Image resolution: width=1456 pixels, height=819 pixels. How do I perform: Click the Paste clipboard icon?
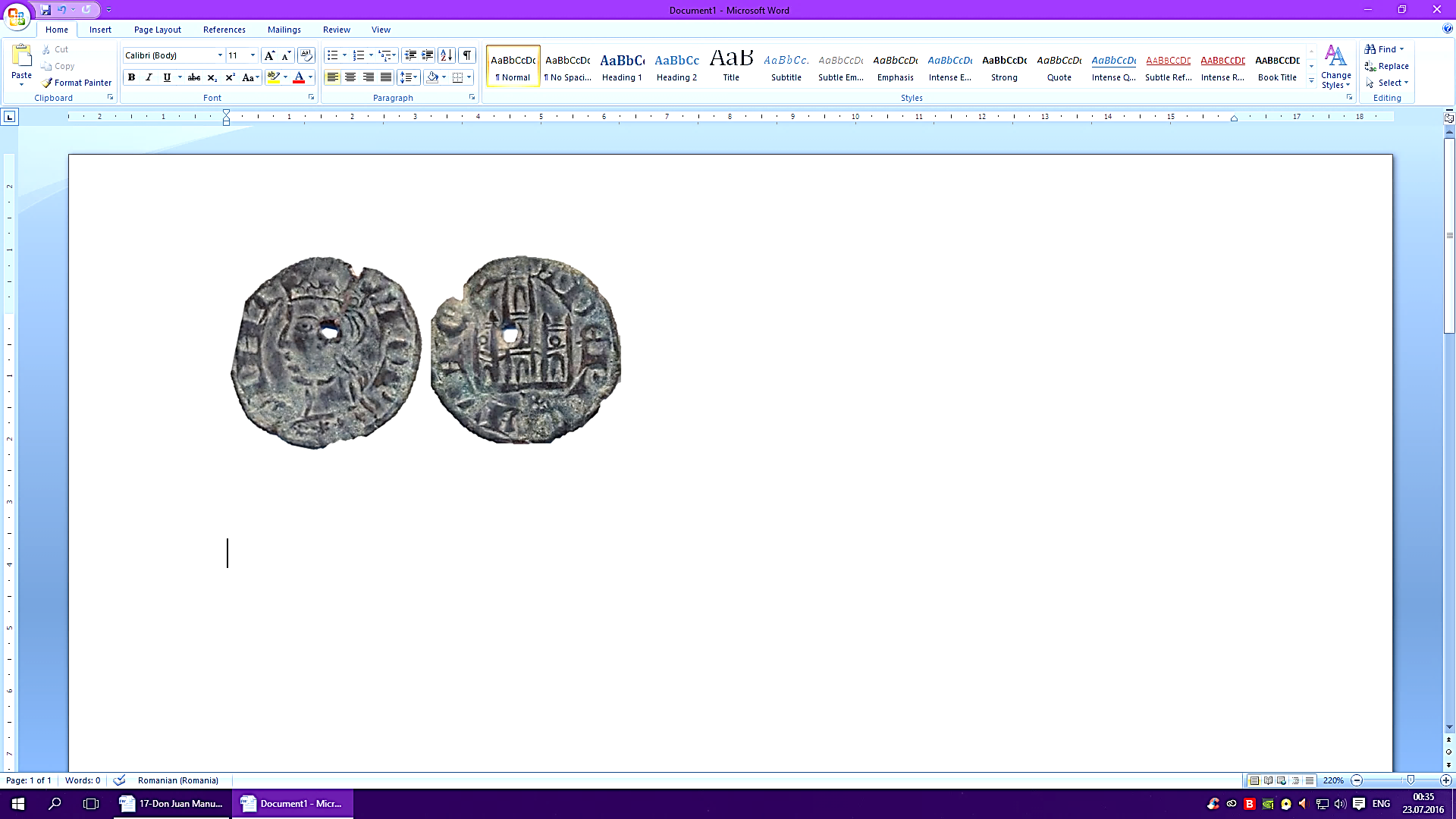tap(21, 57)
